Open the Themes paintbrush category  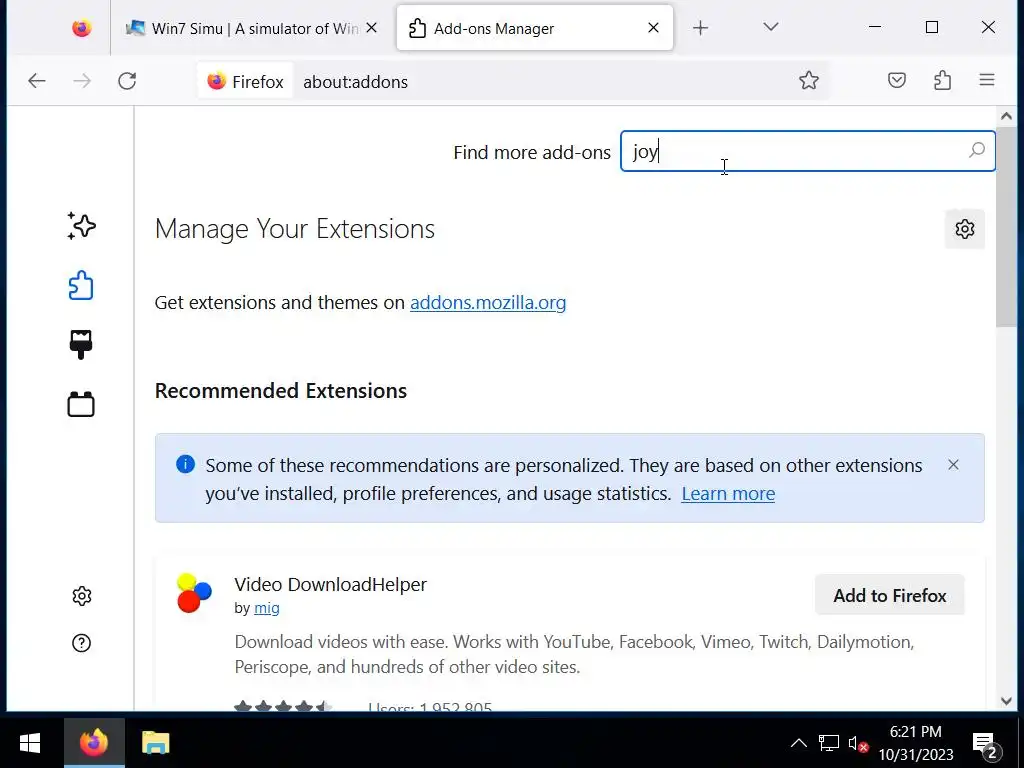(x=81, y=344)
